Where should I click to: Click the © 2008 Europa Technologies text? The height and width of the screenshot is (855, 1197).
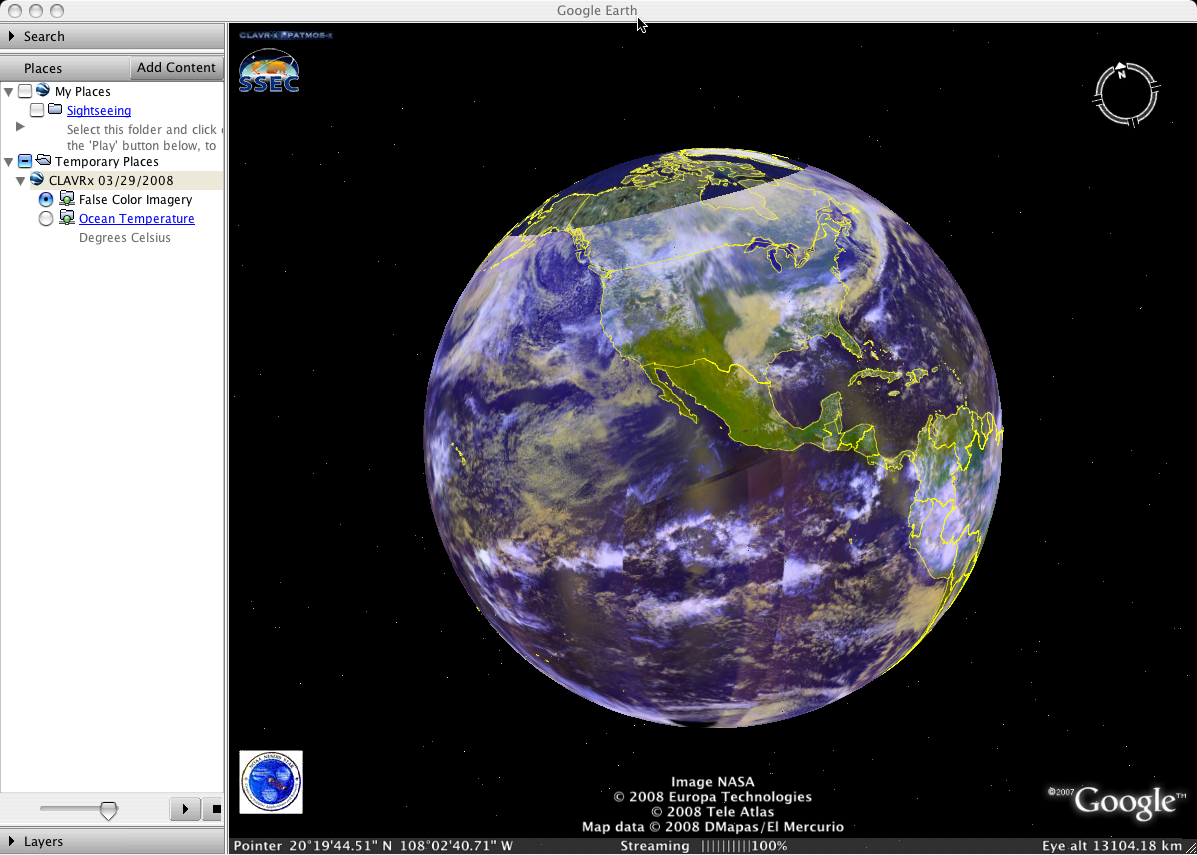(712, 796)
